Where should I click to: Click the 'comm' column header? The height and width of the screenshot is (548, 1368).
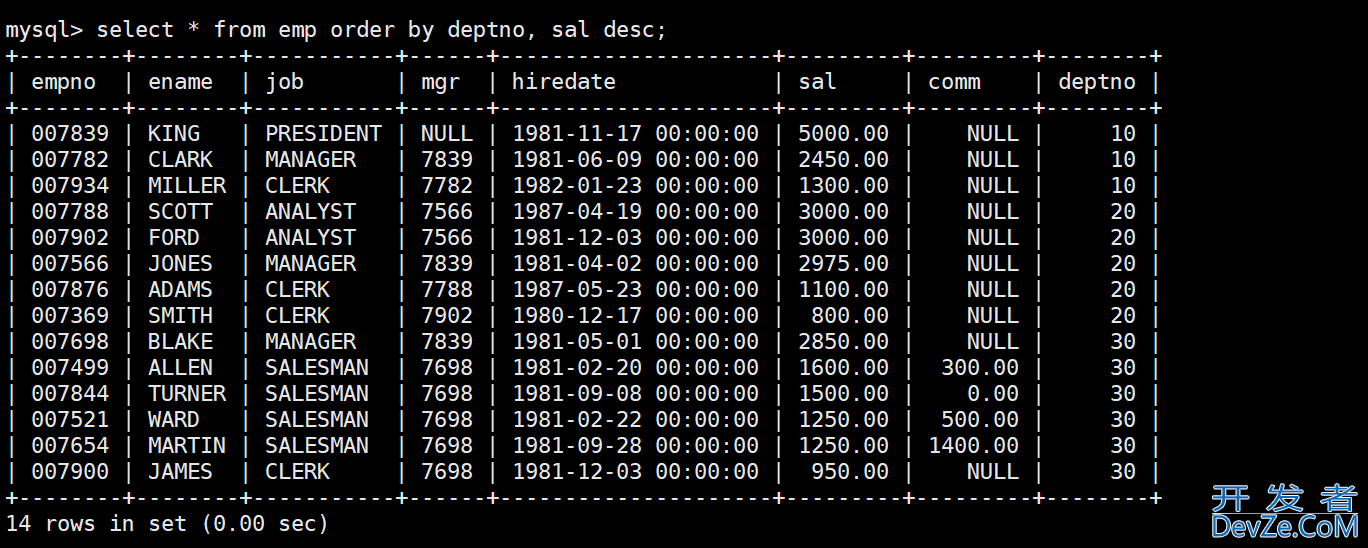pos(954,82)
